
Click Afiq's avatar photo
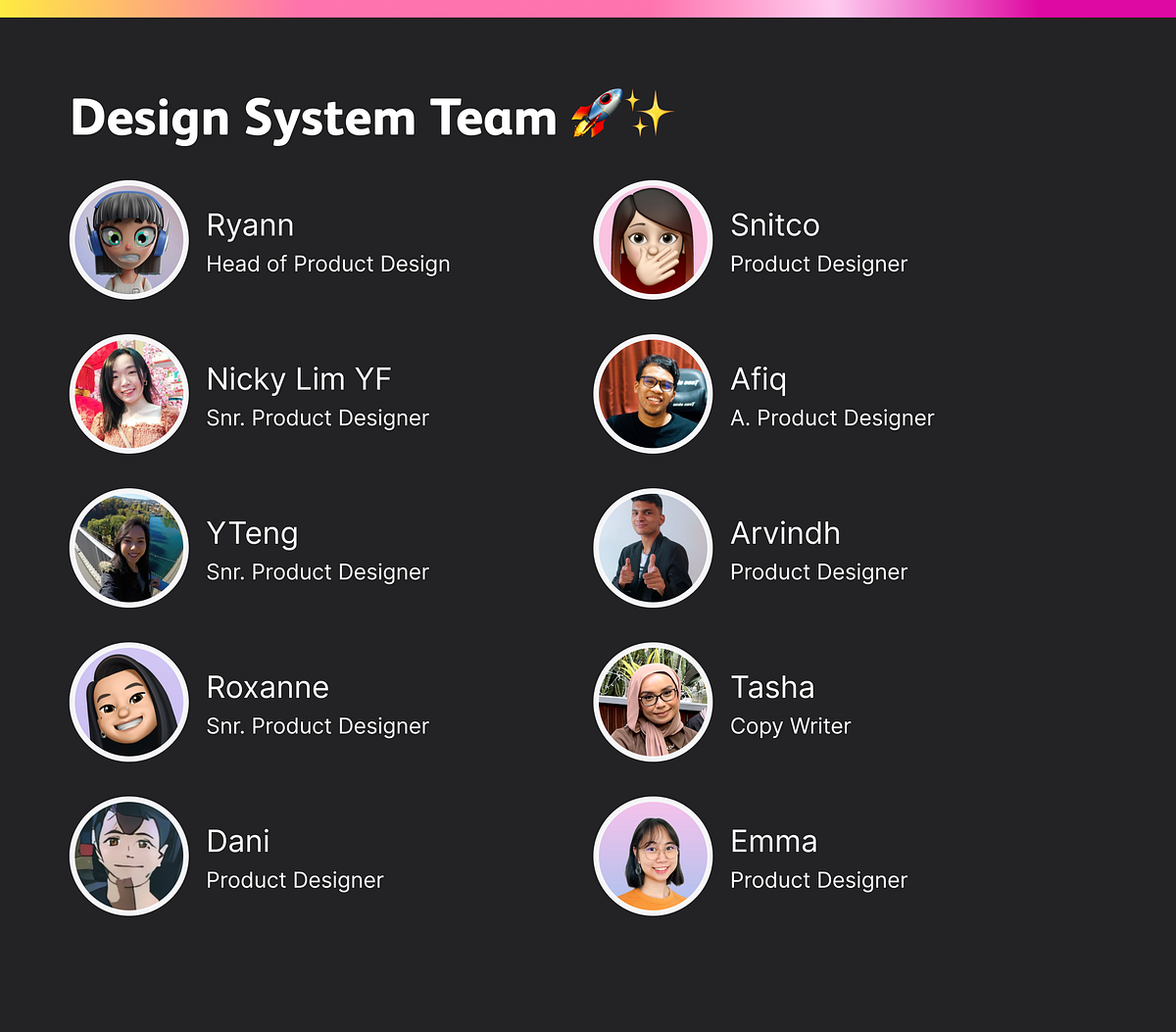click(x=653, y=393)
